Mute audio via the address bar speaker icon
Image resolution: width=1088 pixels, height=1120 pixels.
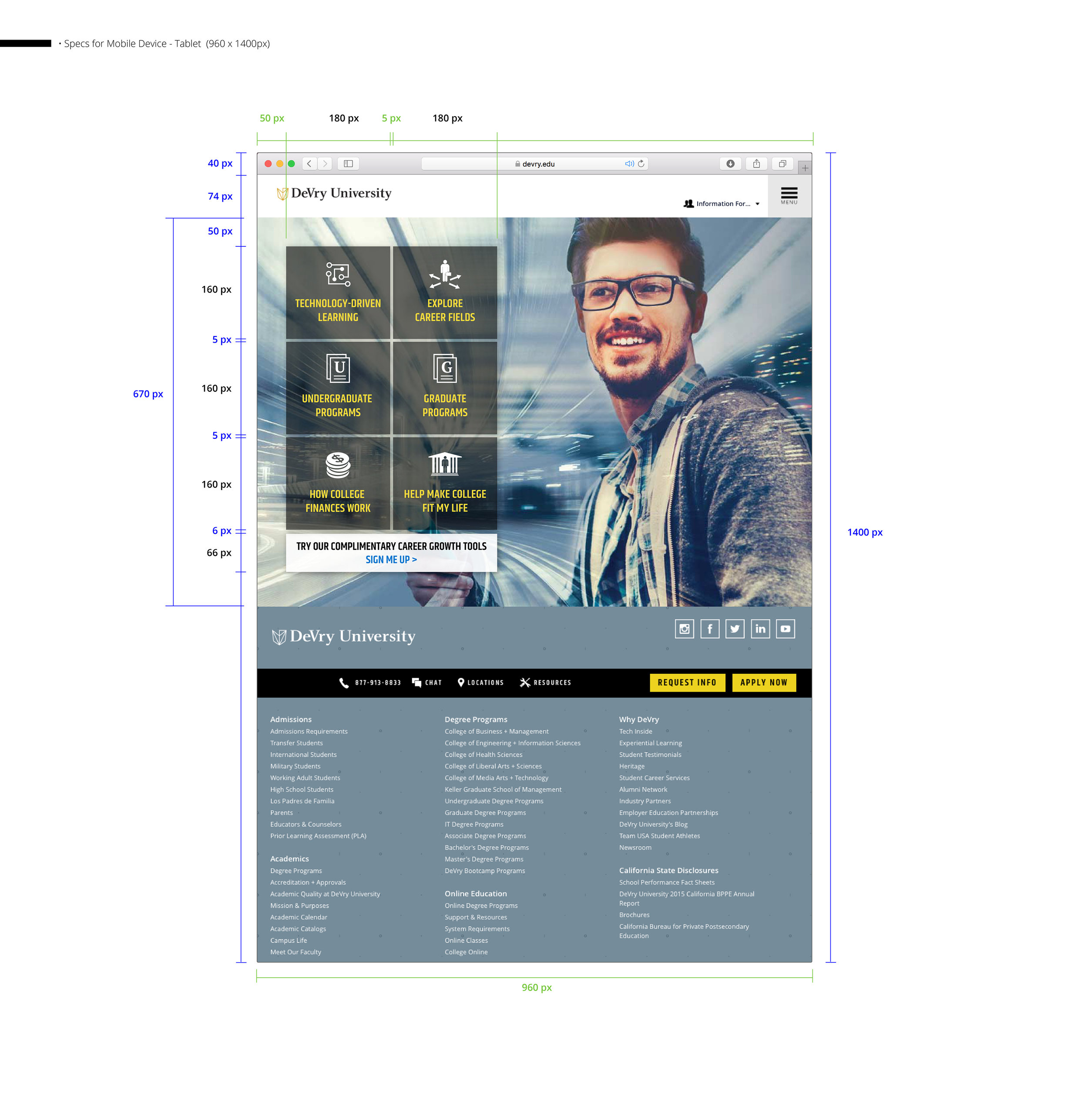pos(629,163)
